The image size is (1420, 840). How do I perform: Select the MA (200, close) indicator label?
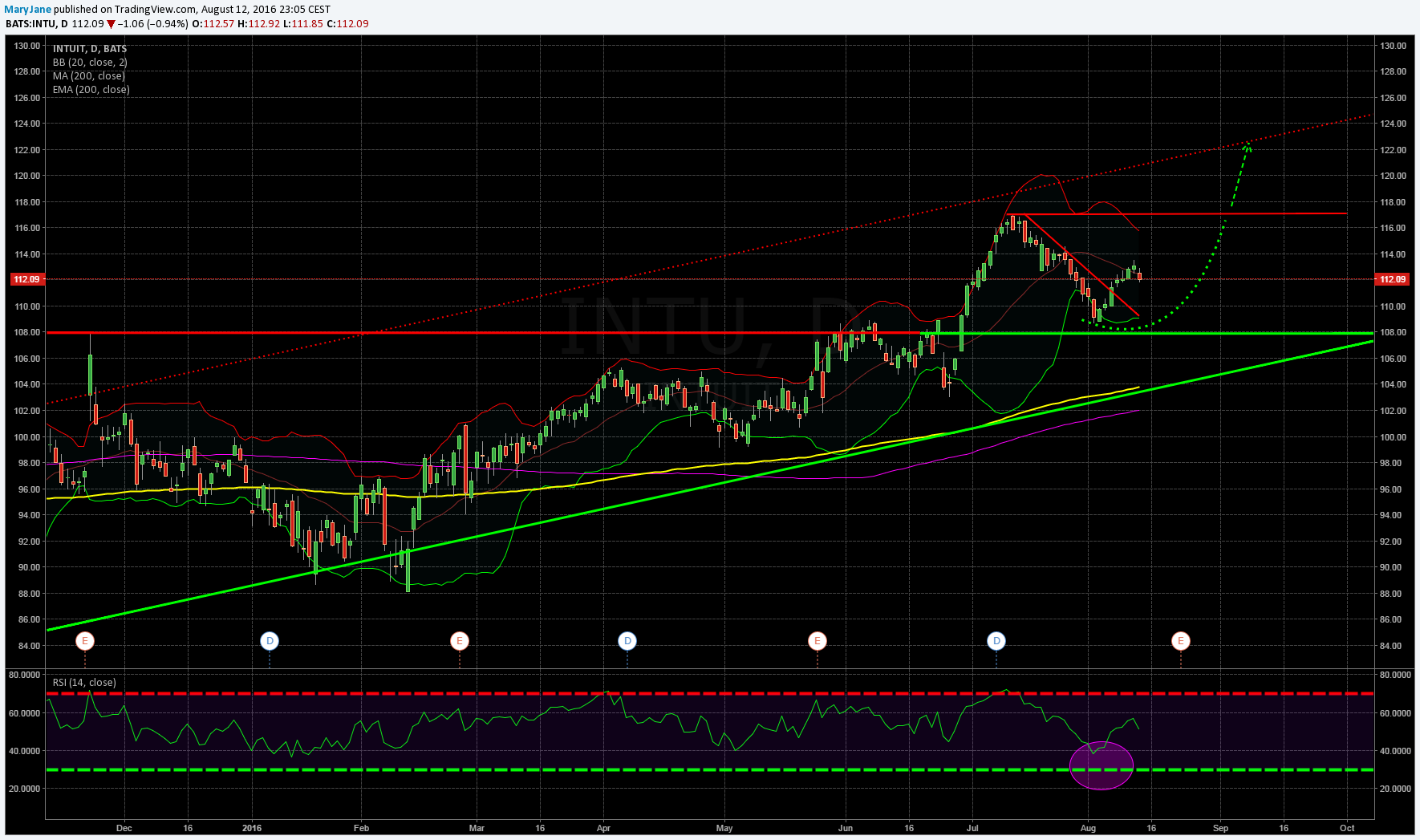tap(89, 76)
